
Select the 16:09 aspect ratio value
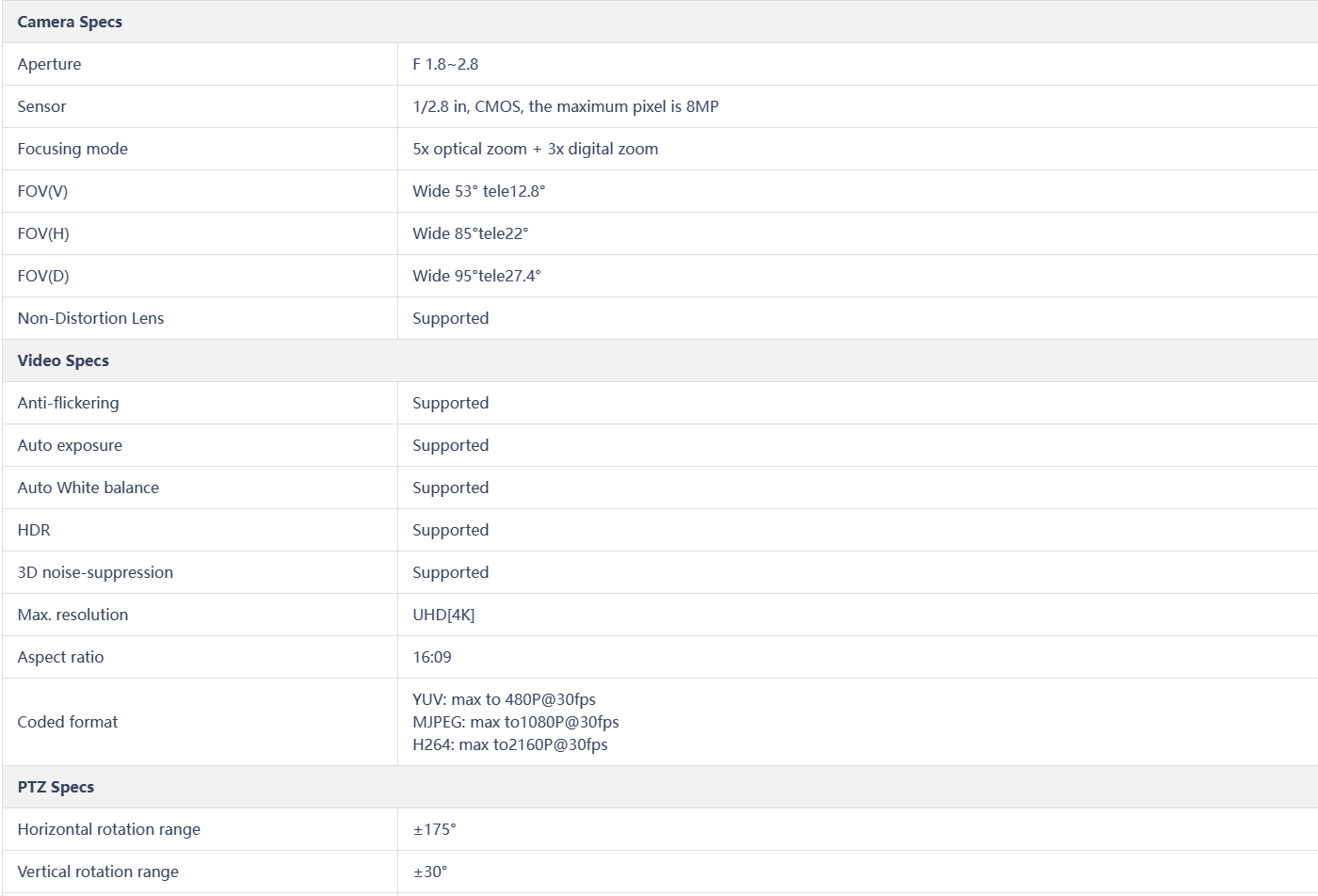click(x=432, y=657)
